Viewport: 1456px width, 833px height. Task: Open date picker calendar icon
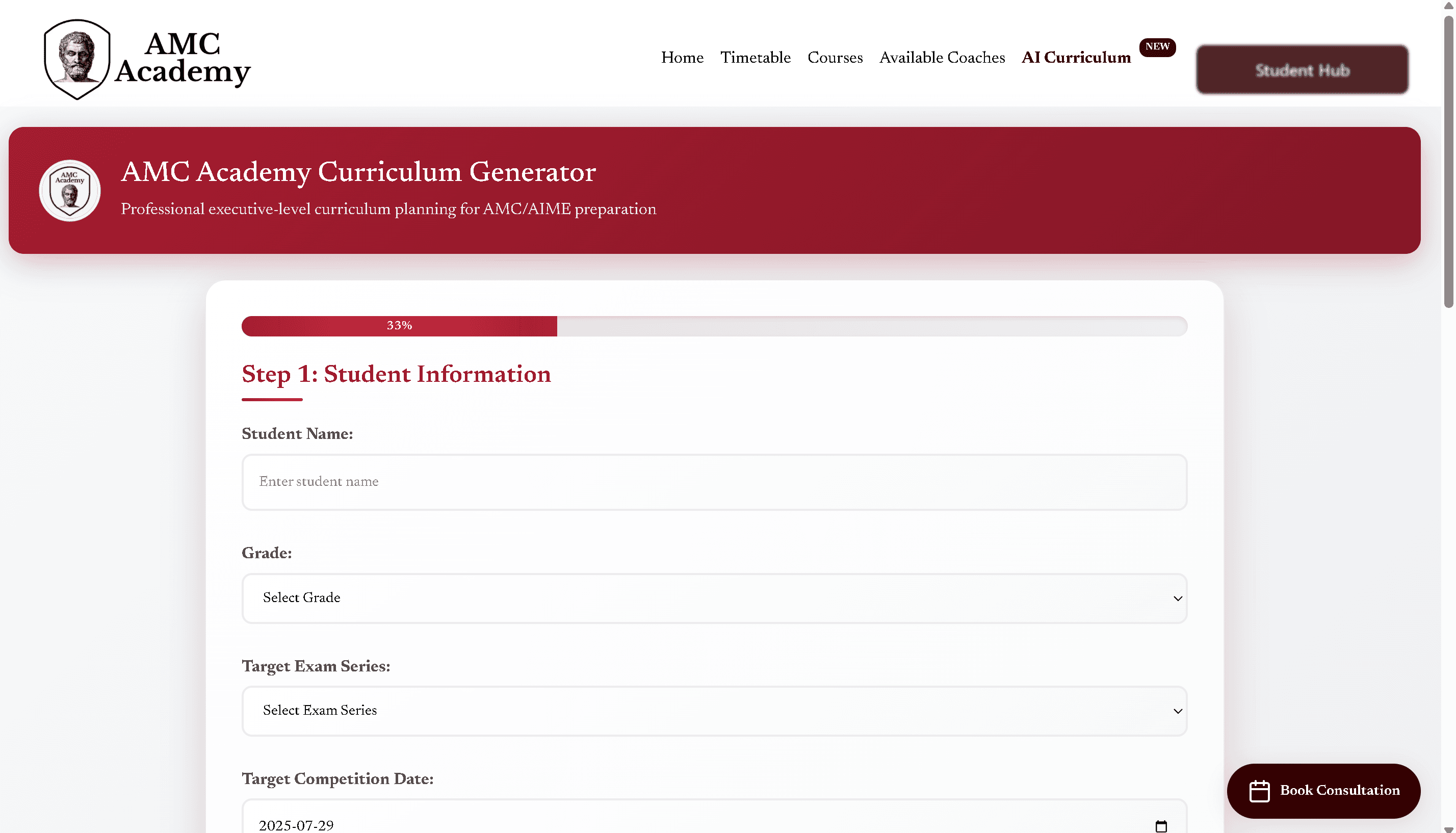(1161, 825)
